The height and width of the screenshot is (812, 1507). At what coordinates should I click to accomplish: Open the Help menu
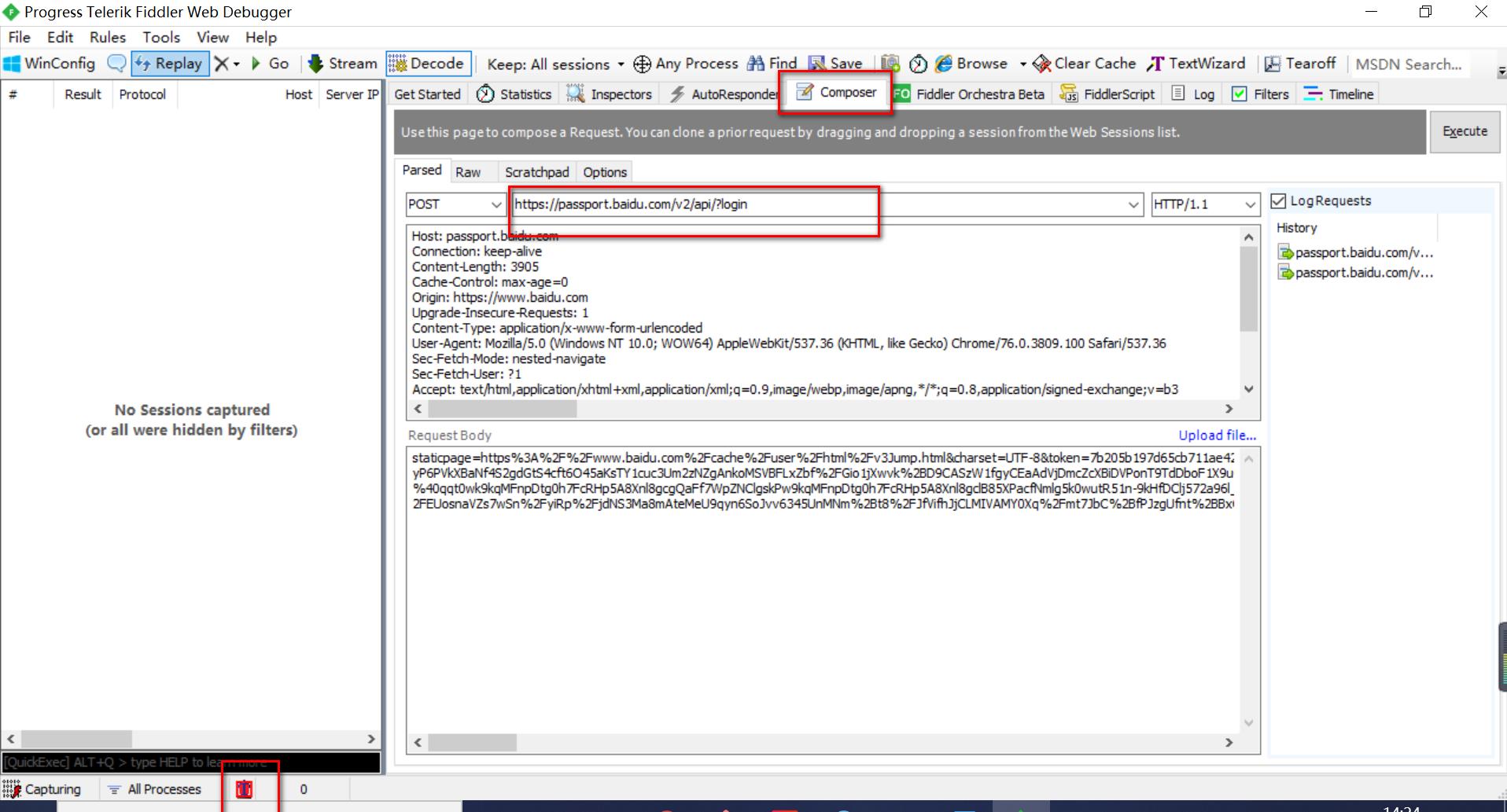coord(261,37)
